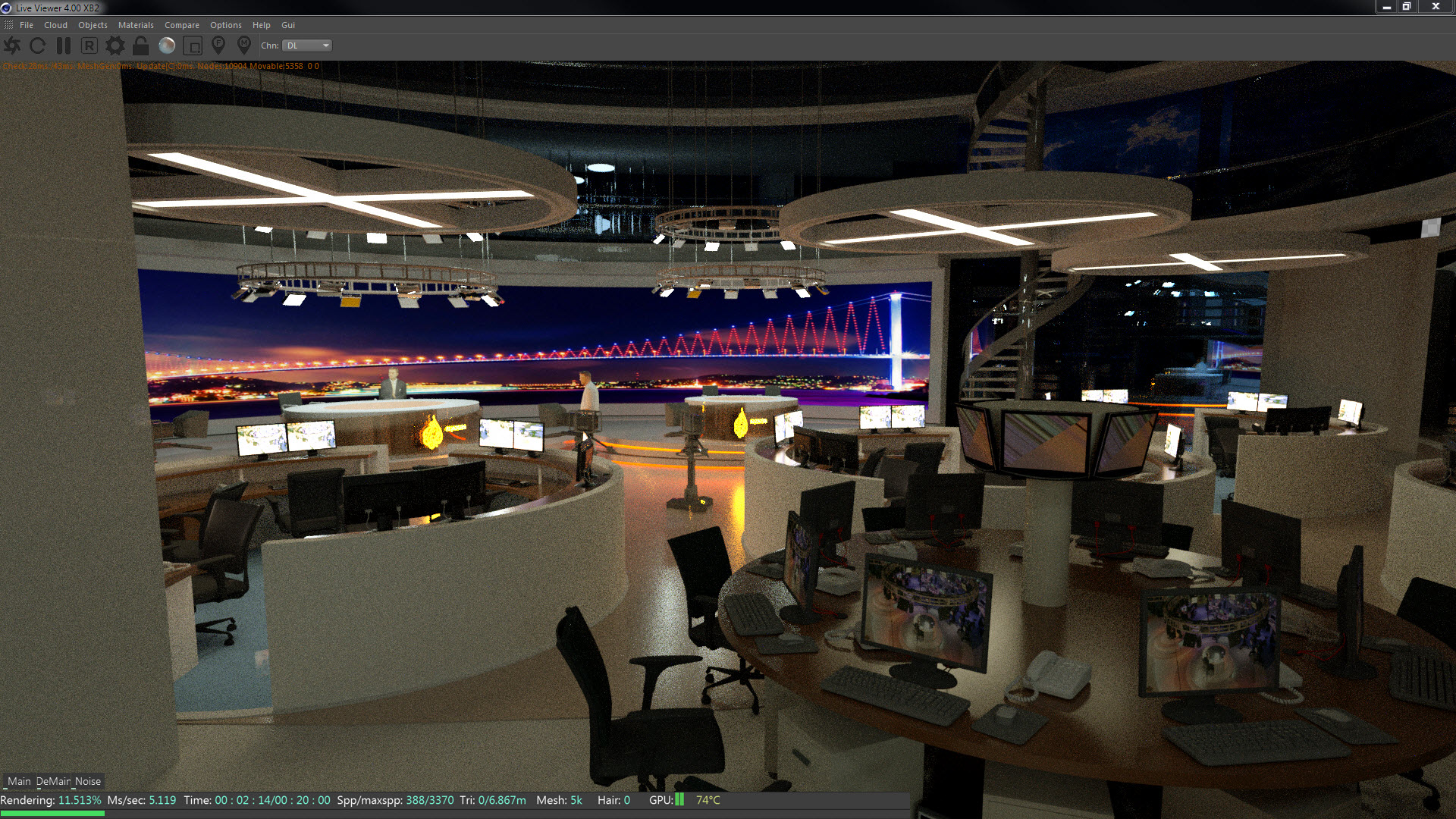The height and width of the screenshot is (819, 1456).
Task: Open the Options menu
Action: coord(226,25)
